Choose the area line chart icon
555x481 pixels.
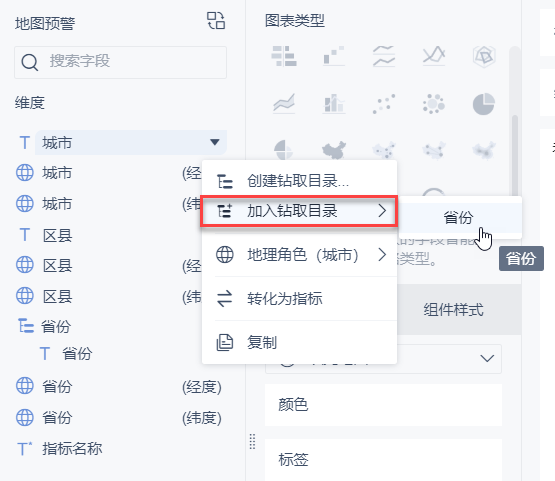point(284,104)
